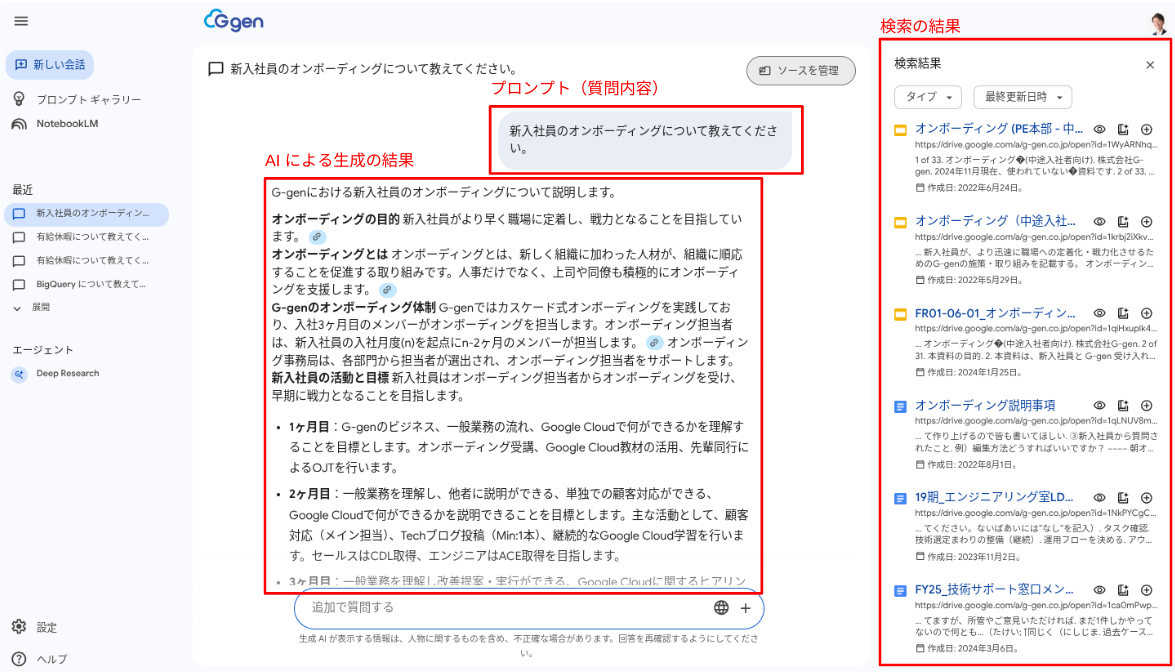Add 19期_エンジニアリング室 result with plus icon
The image size is (1175, 672).
point(1147,497)
